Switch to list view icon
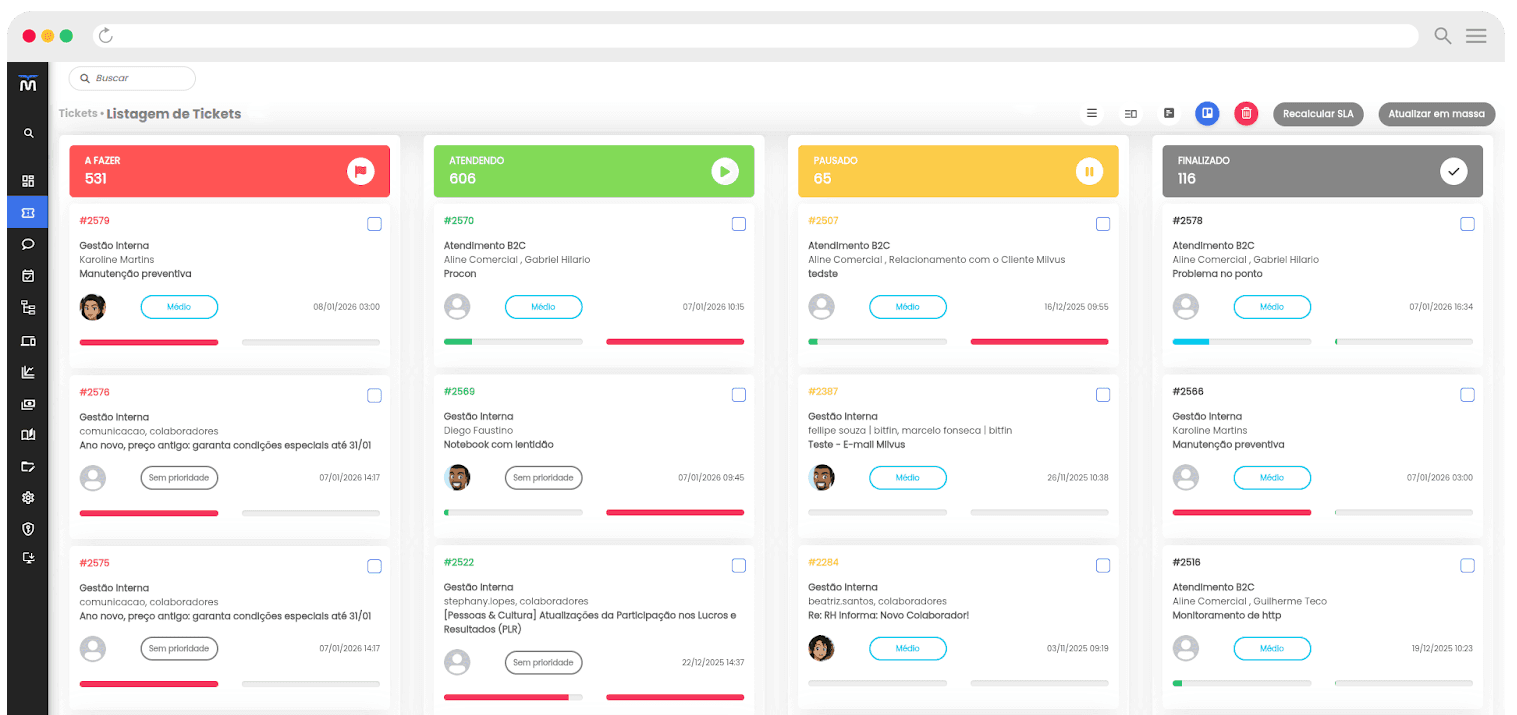The height and width of the screenshot is (715, 1517). 1092,114
